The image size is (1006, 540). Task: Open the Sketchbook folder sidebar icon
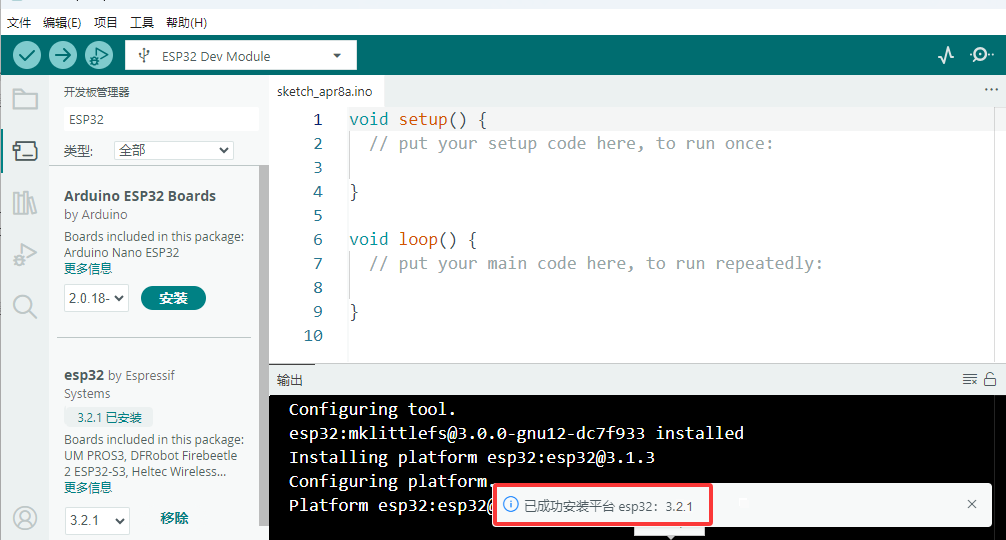pyautogui.click(x=25, y=99)
